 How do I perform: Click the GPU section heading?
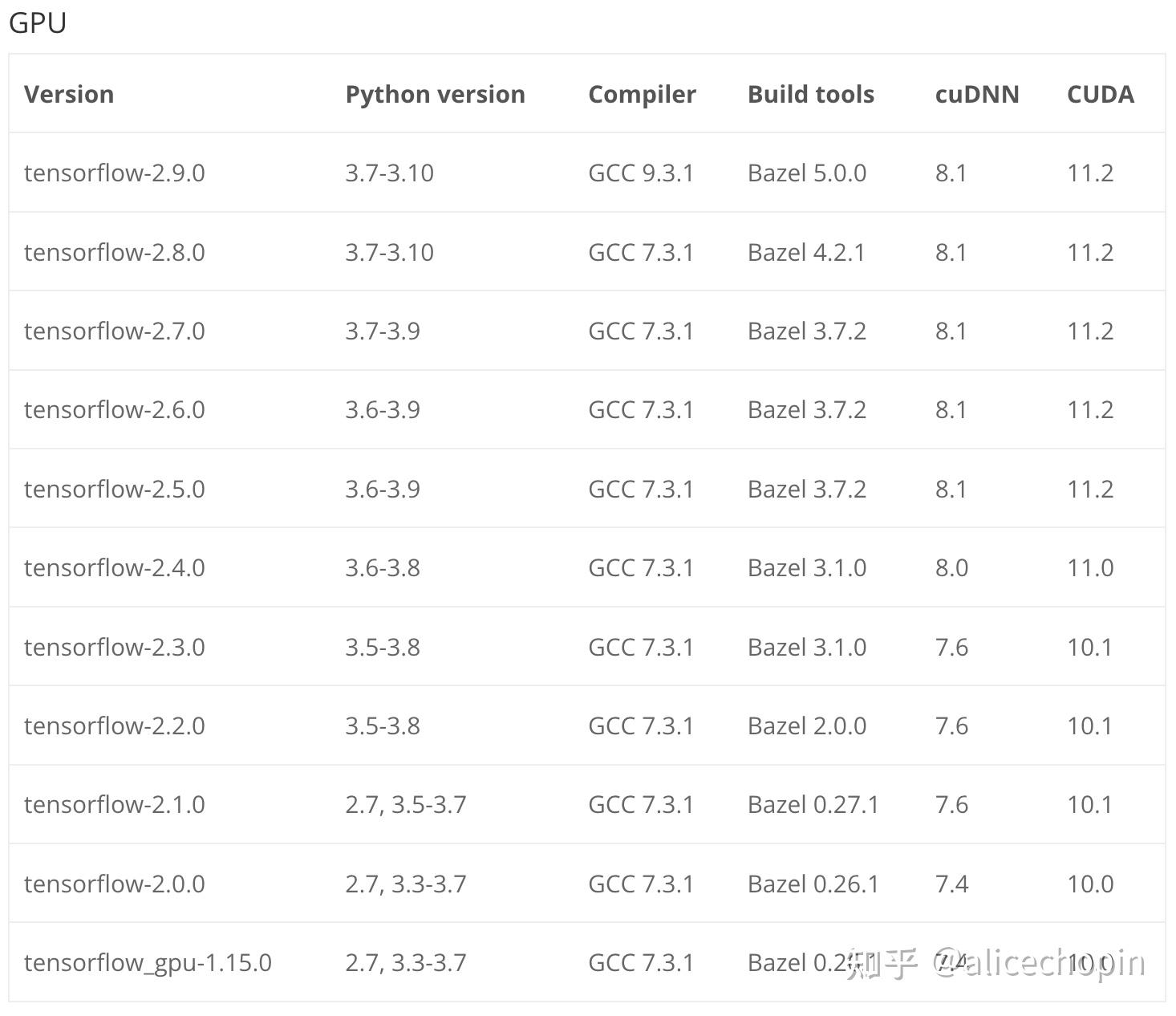coord(38,22)
